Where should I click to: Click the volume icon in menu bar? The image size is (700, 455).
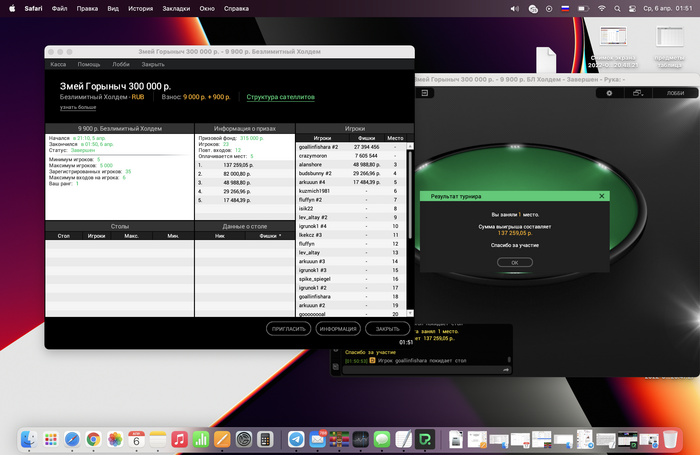coord(514,8)
